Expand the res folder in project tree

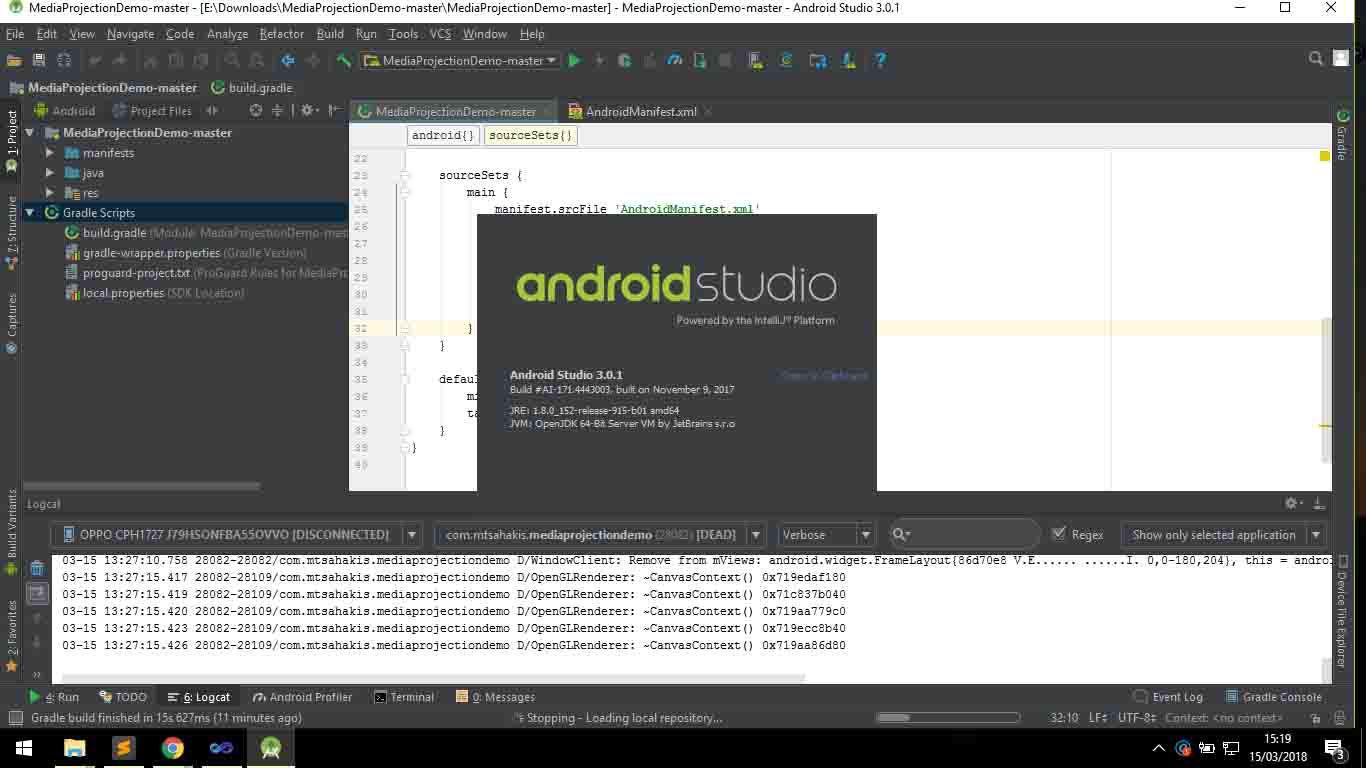click(50, 193)
